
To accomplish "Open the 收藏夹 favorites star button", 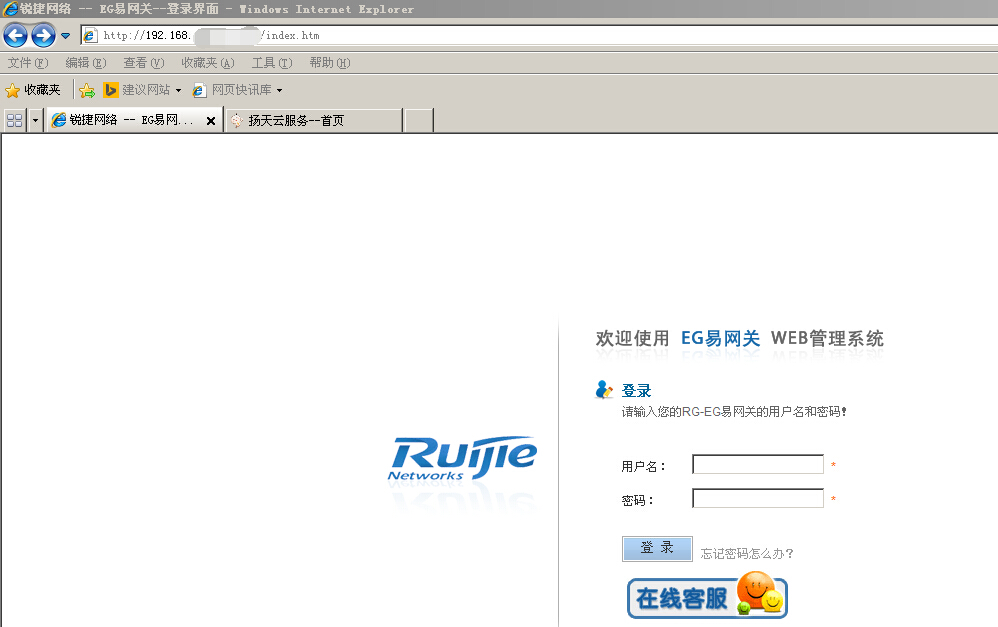I will [x=32, y=90].
